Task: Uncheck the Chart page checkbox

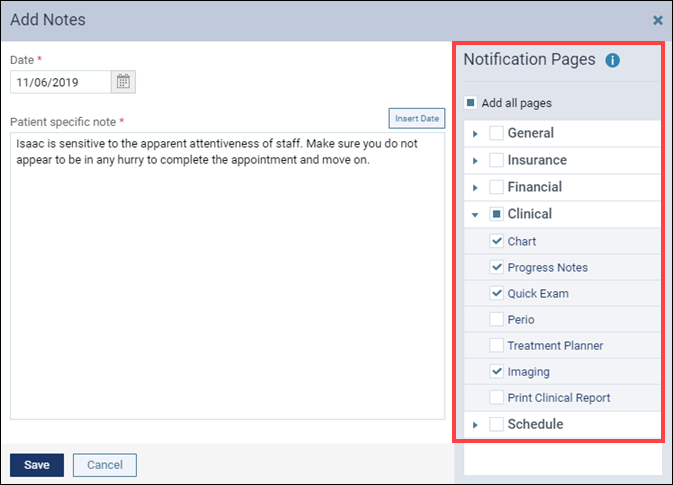Action: (497, 241)
